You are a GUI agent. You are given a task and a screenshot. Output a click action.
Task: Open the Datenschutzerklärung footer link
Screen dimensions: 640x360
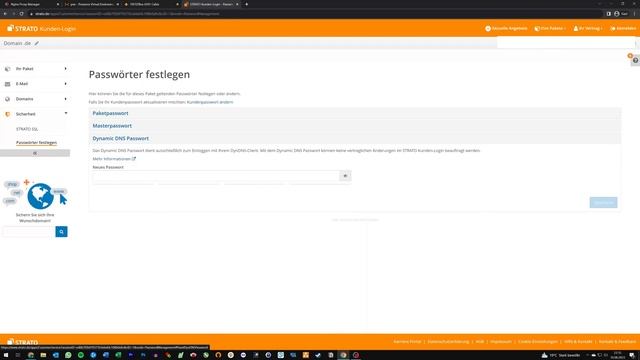(448, 342)
